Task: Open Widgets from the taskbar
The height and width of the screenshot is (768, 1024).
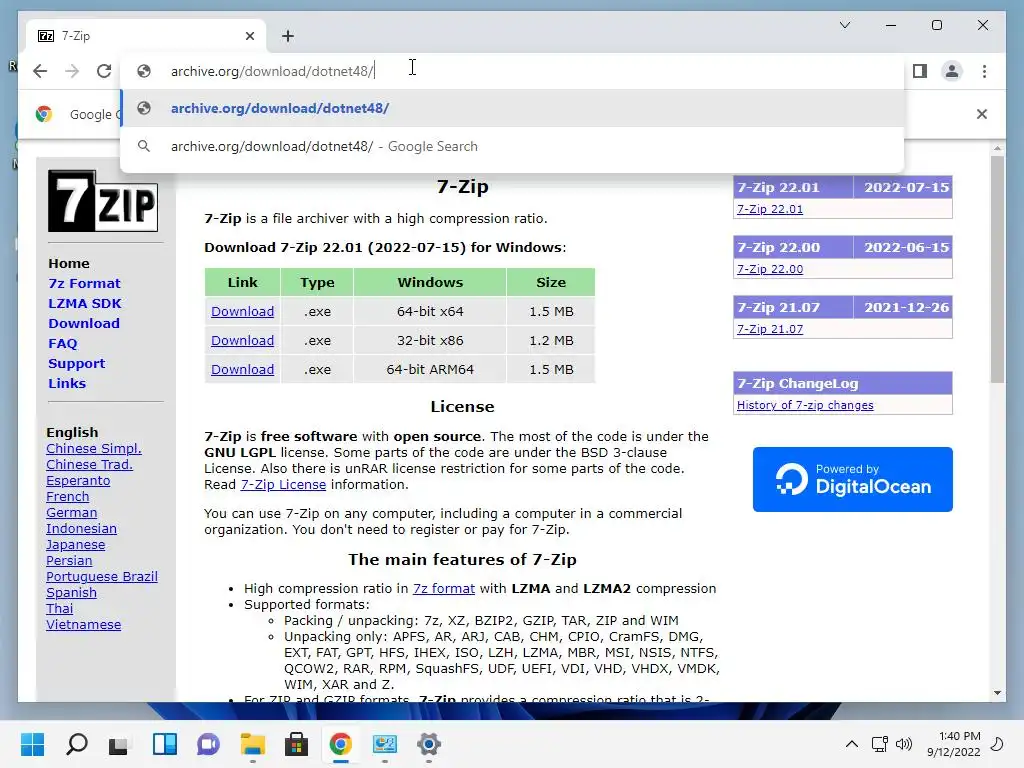Action: click(x=165, y=744)
